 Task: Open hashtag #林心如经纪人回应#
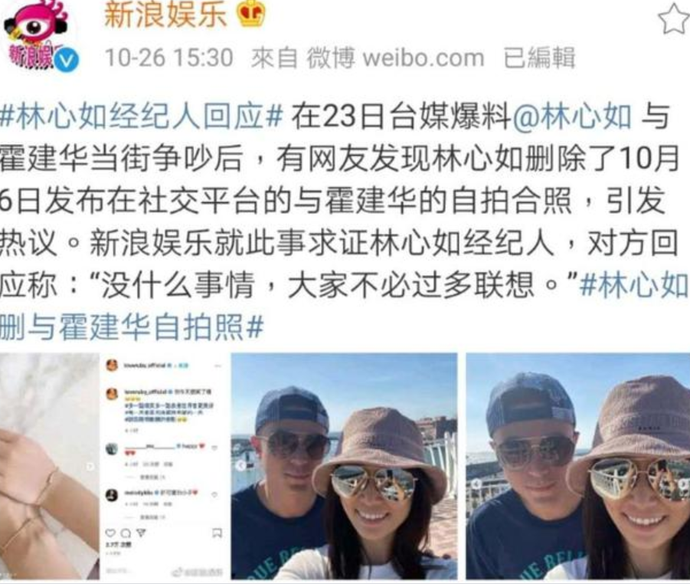pyautogui.click(x=141, y=117)
